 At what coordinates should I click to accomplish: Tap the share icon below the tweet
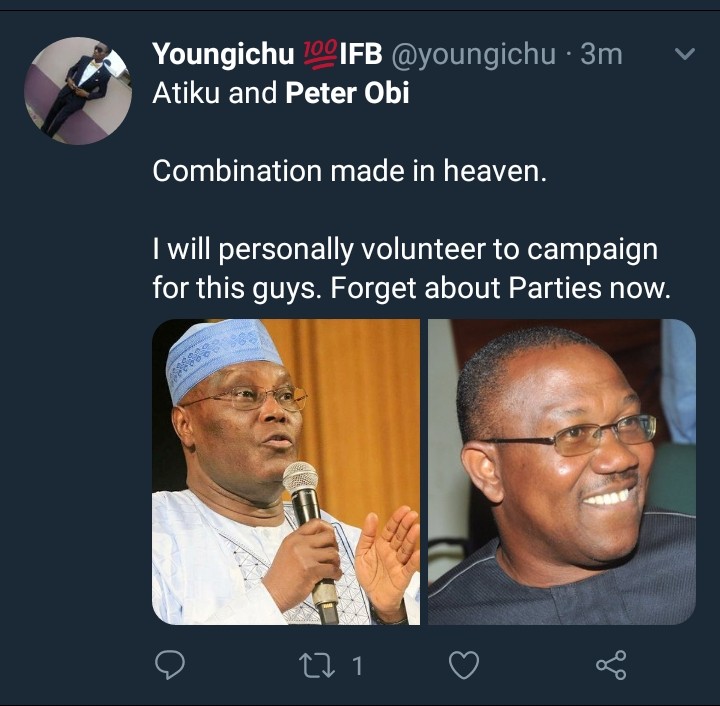(610, 665)
